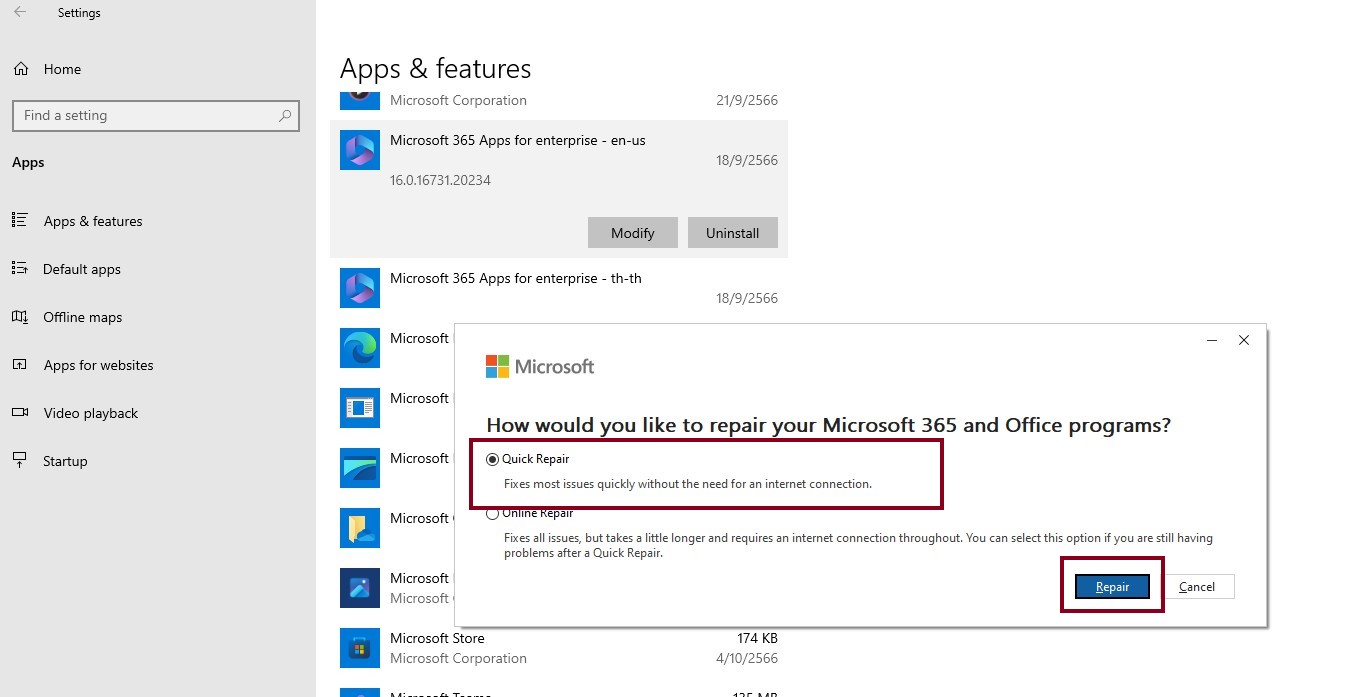Click the magnifier icon in search box
Screen dimensions: 1353x697
pos(285,116)
